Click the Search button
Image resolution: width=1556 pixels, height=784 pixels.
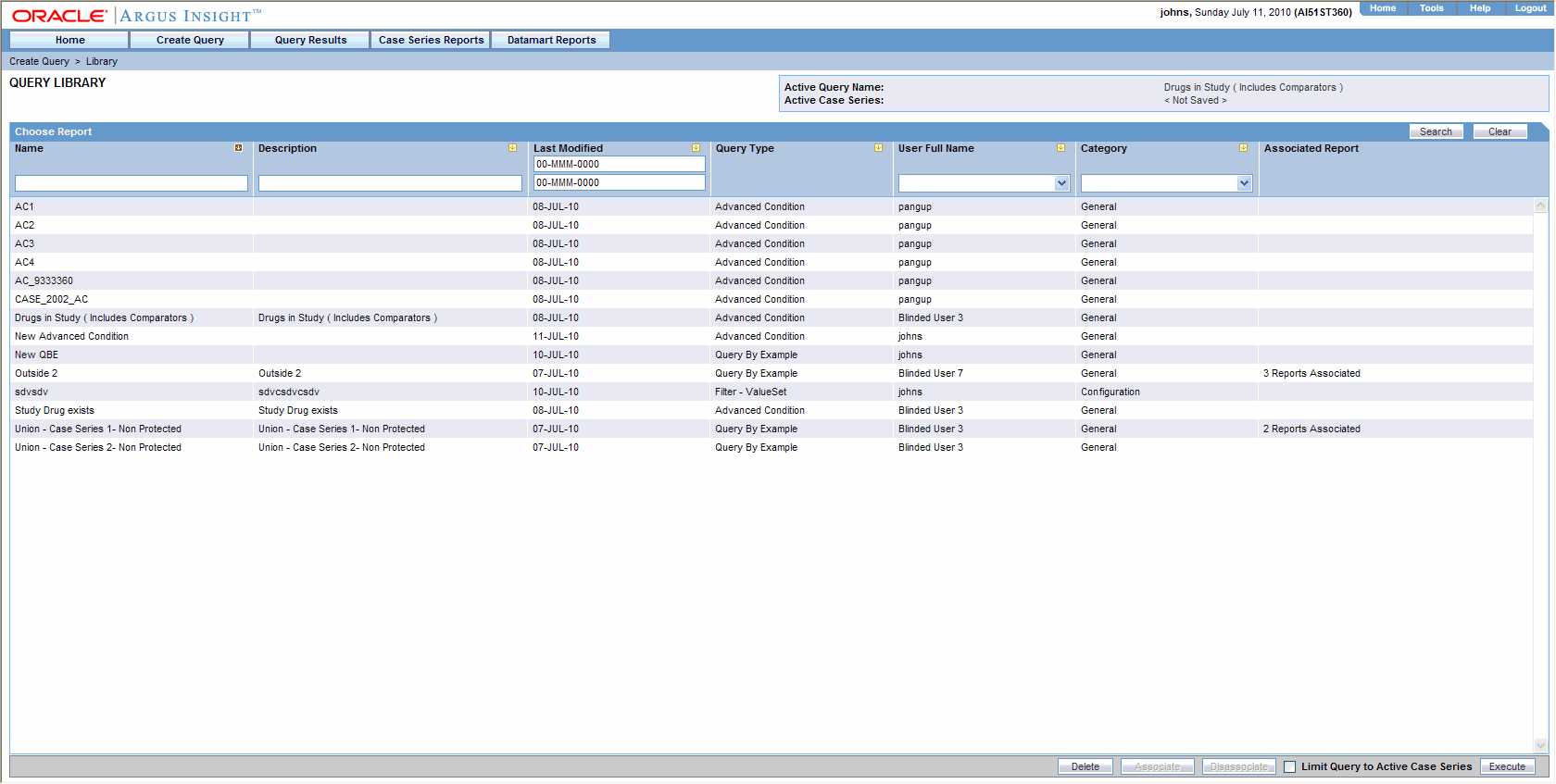(x=1436, y=131)
